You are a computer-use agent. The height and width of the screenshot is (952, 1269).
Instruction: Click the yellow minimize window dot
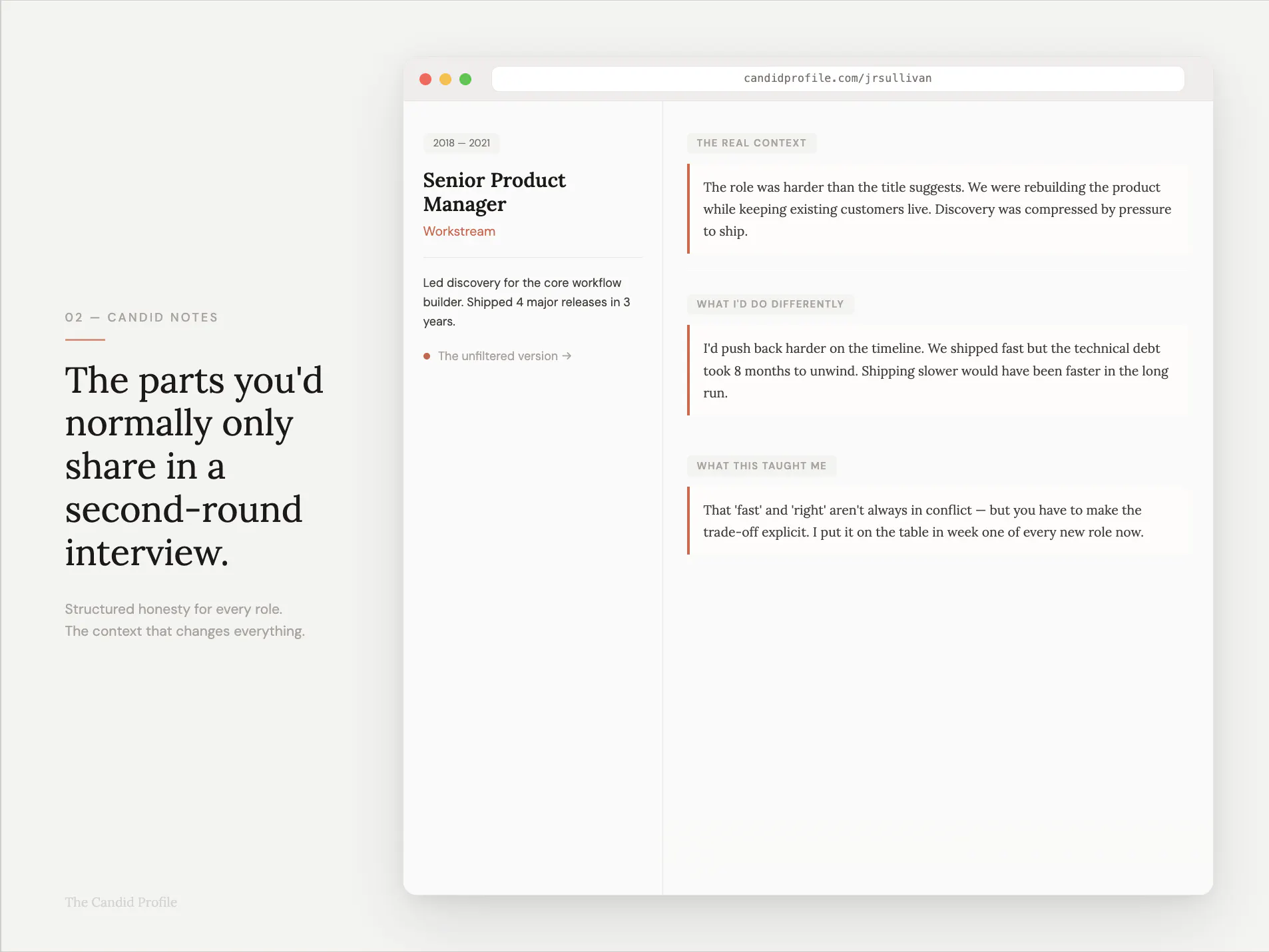click(445, 79)
